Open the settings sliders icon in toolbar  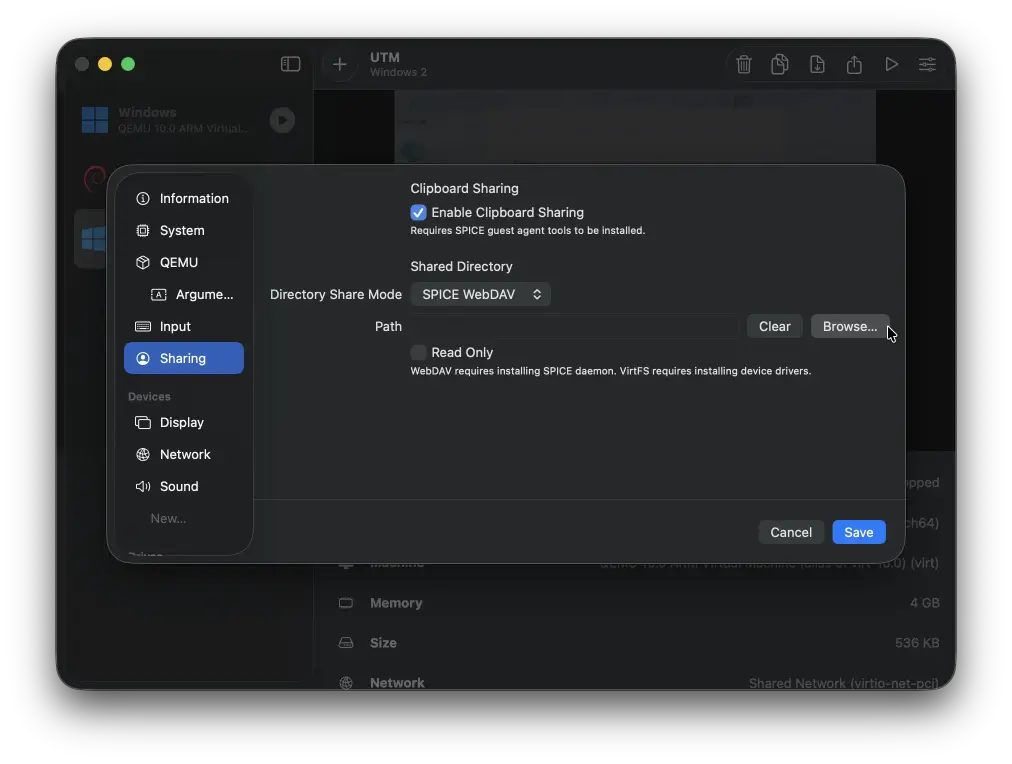coord(927,64)
